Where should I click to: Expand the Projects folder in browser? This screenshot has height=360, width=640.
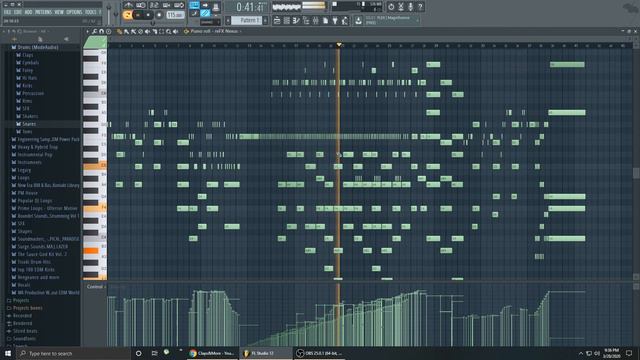point(20,300)
